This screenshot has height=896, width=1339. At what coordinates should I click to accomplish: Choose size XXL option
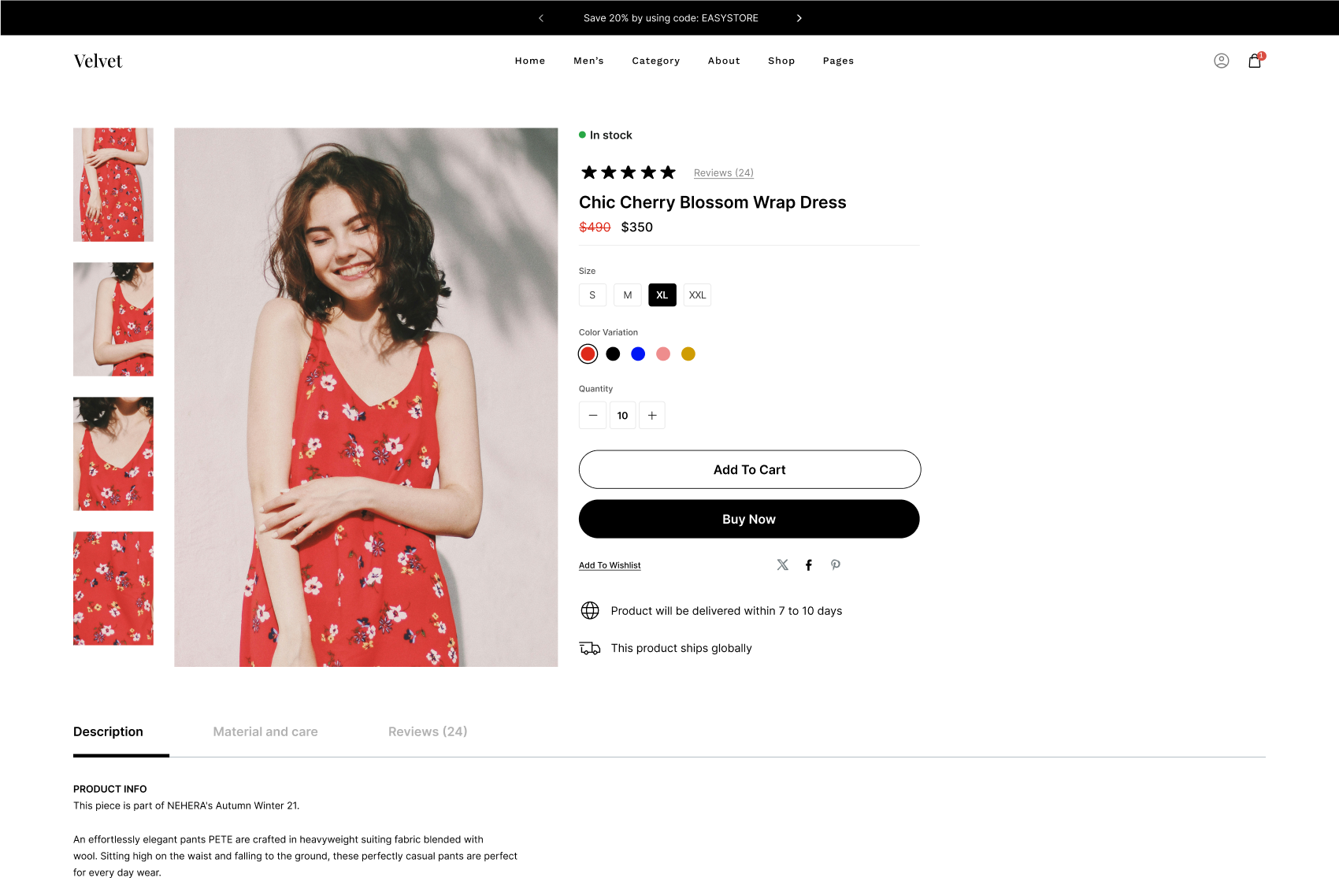[x=697, y=295]
